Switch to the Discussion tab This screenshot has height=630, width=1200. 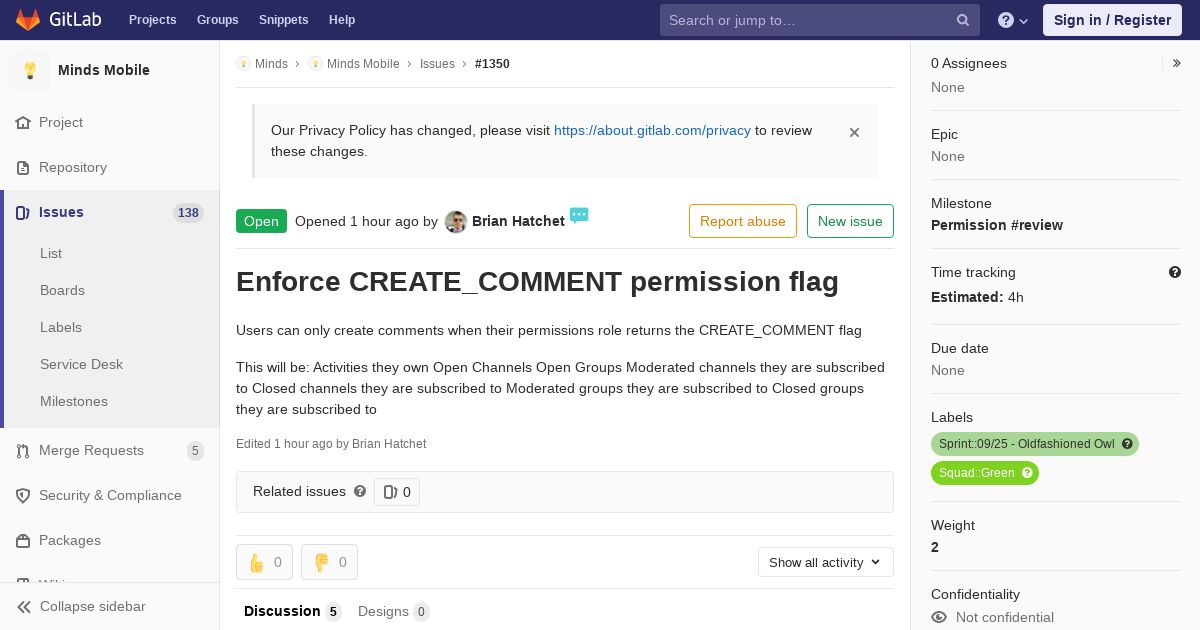pos(293,611)
